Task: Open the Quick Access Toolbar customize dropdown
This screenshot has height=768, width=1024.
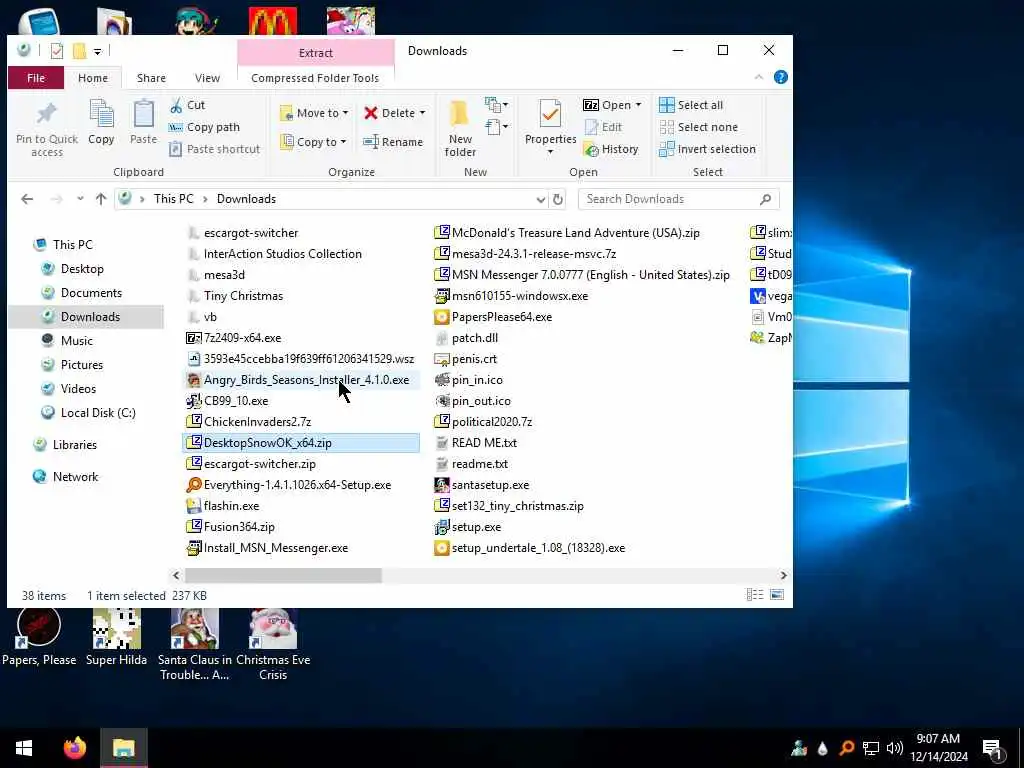Action: pos(97,52)
